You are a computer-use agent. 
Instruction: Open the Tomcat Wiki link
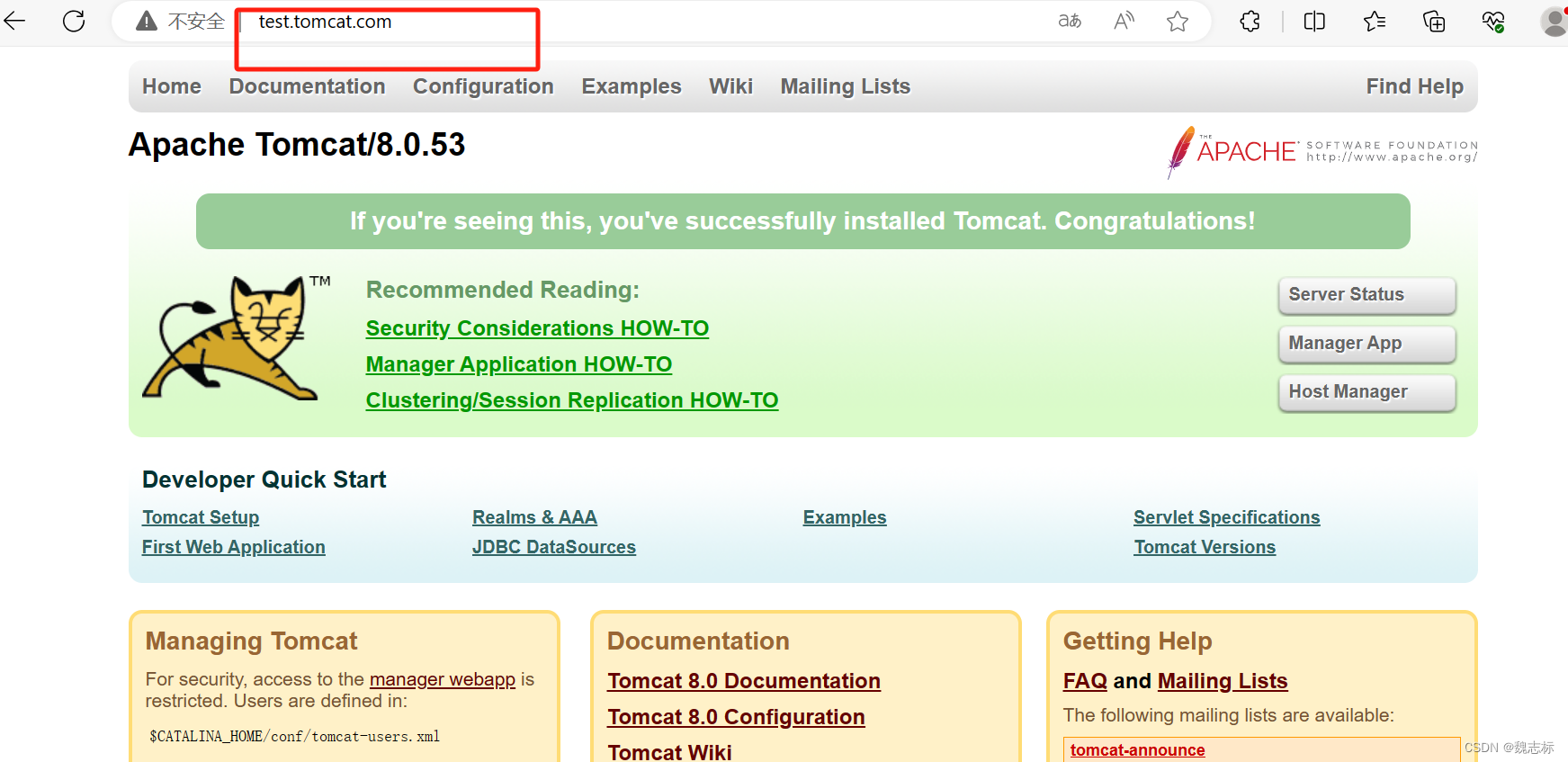tap(669, 752)
